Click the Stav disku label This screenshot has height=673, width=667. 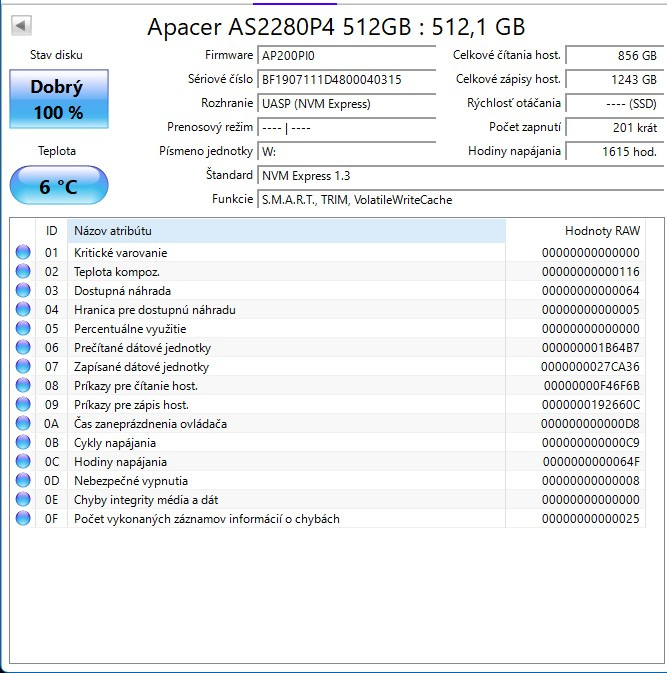(56, 55)
